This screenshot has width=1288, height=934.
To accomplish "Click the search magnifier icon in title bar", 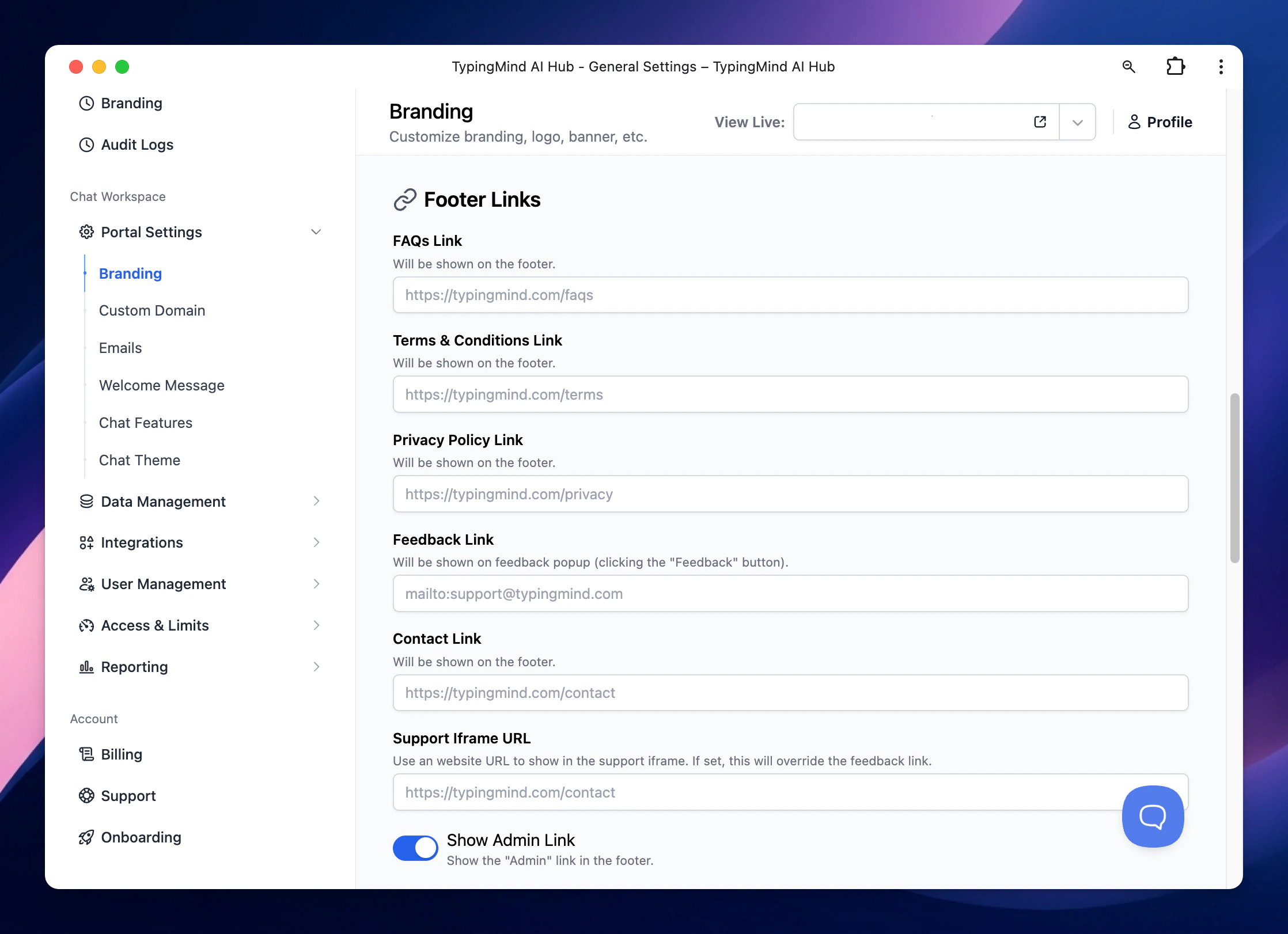I will click(x=1128, y=67).
